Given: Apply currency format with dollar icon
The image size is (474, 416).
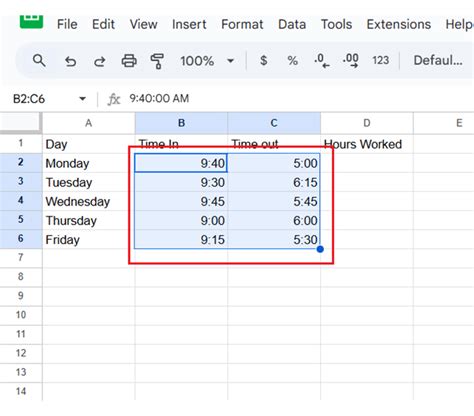Looking at the screenshot, I should coord(263,61).
